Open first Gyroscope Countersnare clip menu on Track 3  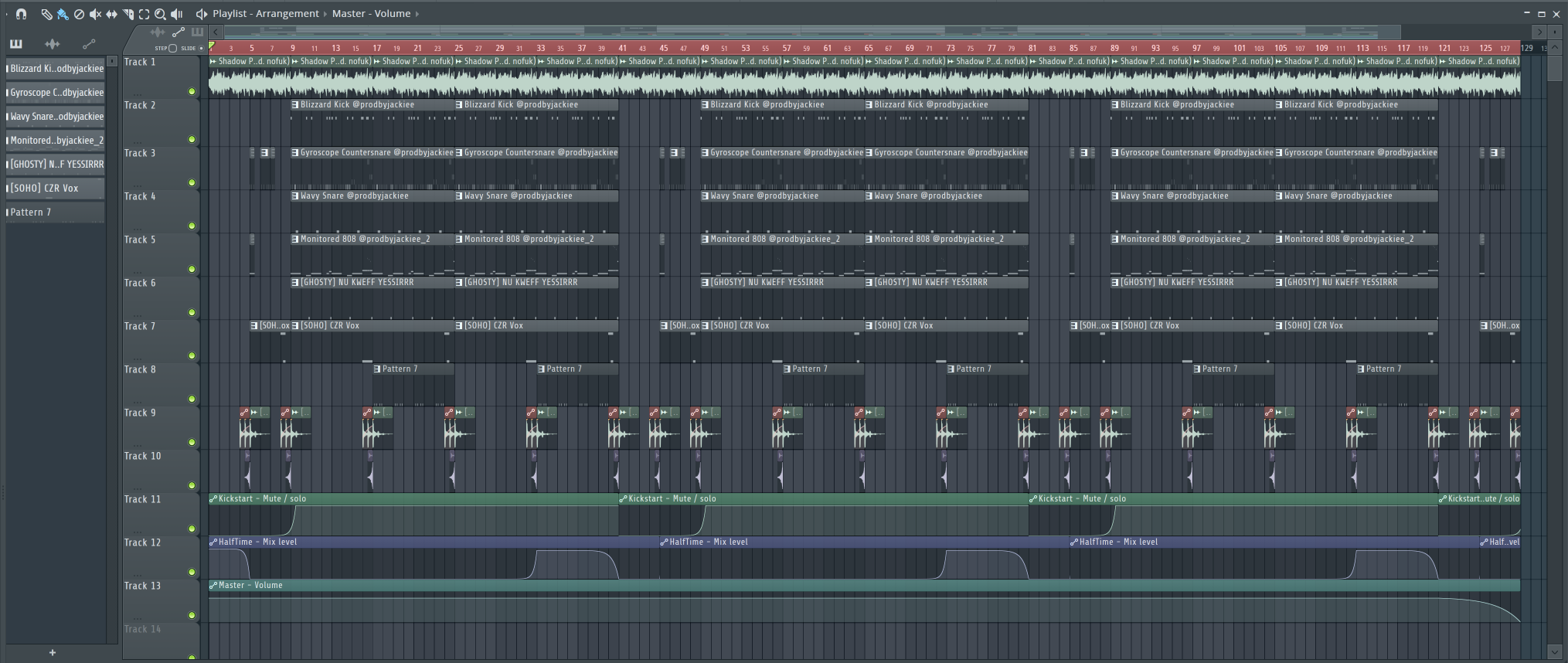[x=295, y=153]
